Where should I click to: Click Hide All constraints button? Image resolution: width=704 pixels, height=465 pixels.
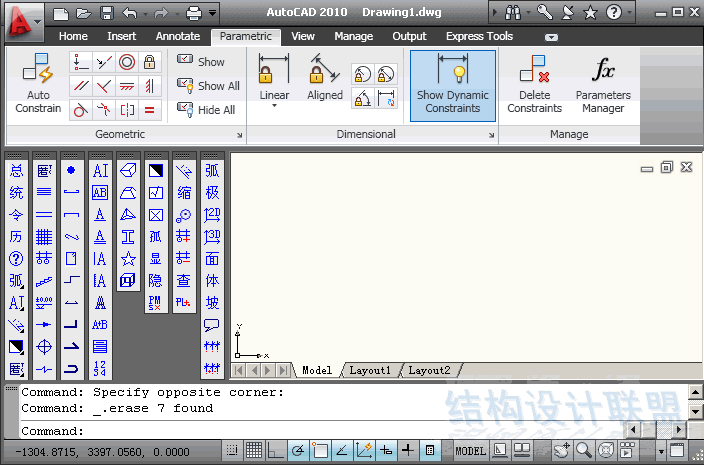[x=206, y=109]
